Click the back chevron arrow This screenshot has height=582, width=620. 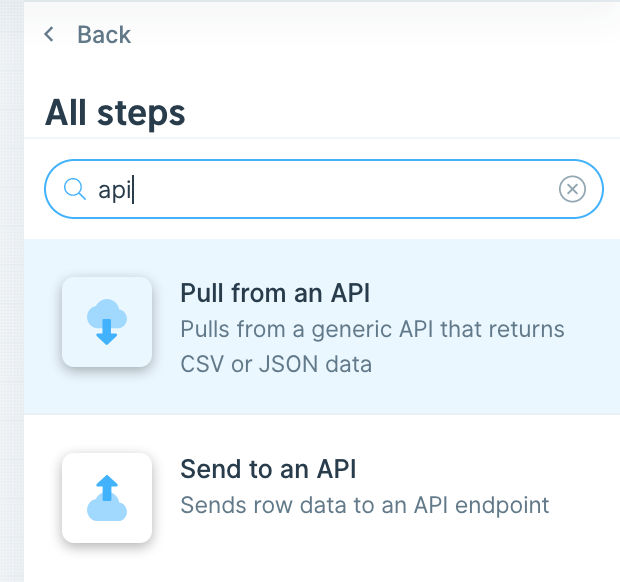[x=49, y=35]
